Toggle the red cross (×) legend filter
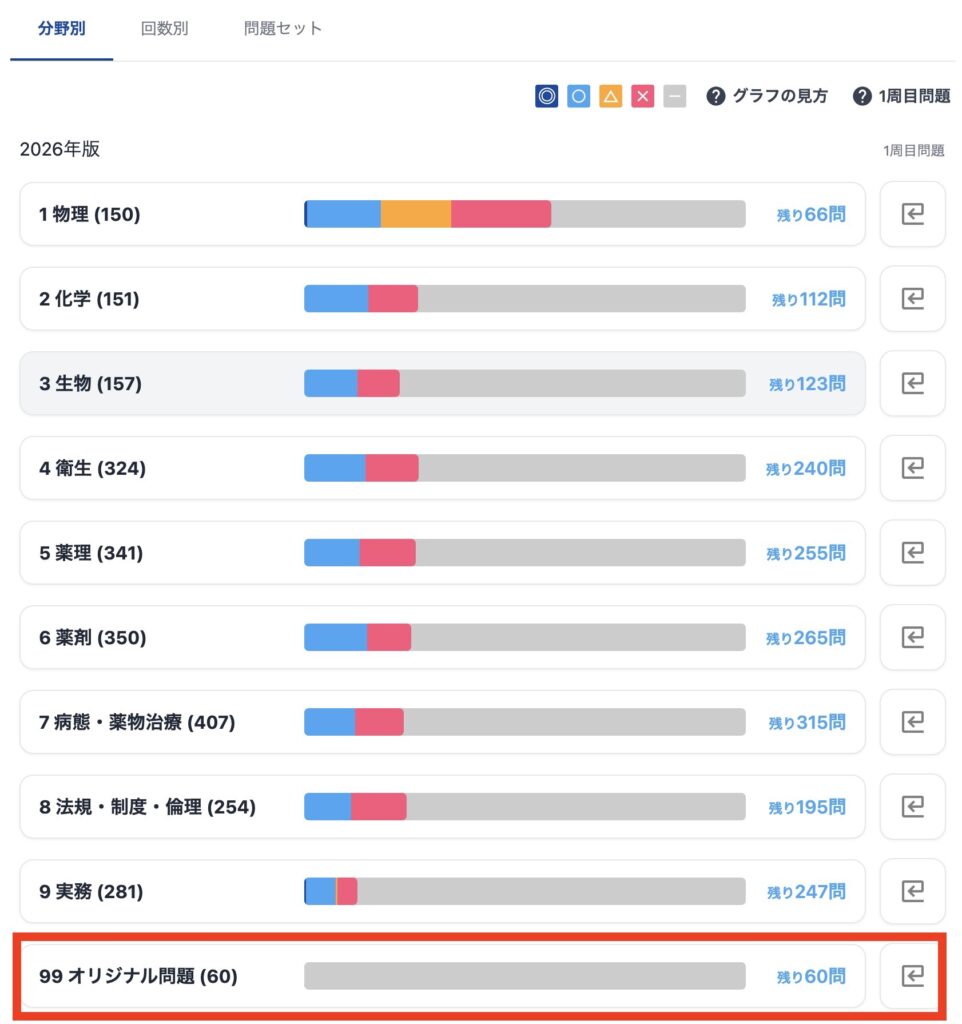Image resolution: width=962 pixels, height=1024 pixels. point(643,97)
